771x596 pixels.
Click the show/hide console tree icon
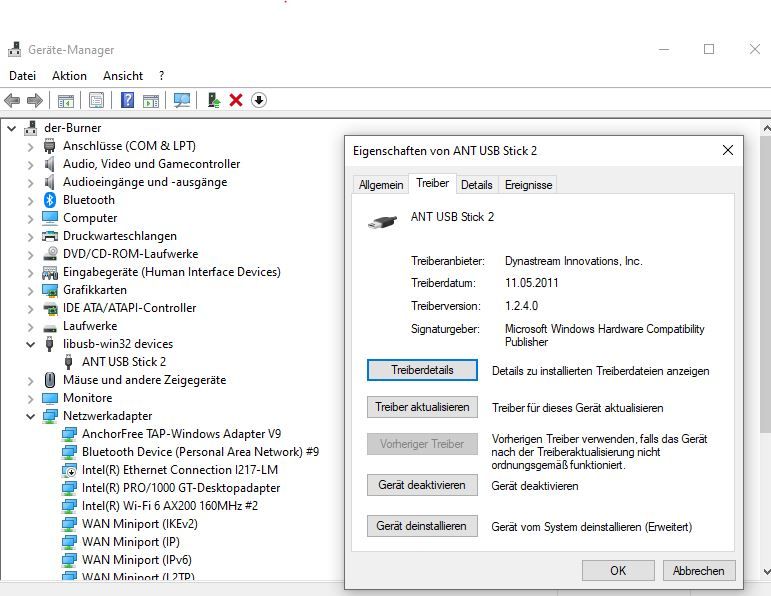pos(65,100)
